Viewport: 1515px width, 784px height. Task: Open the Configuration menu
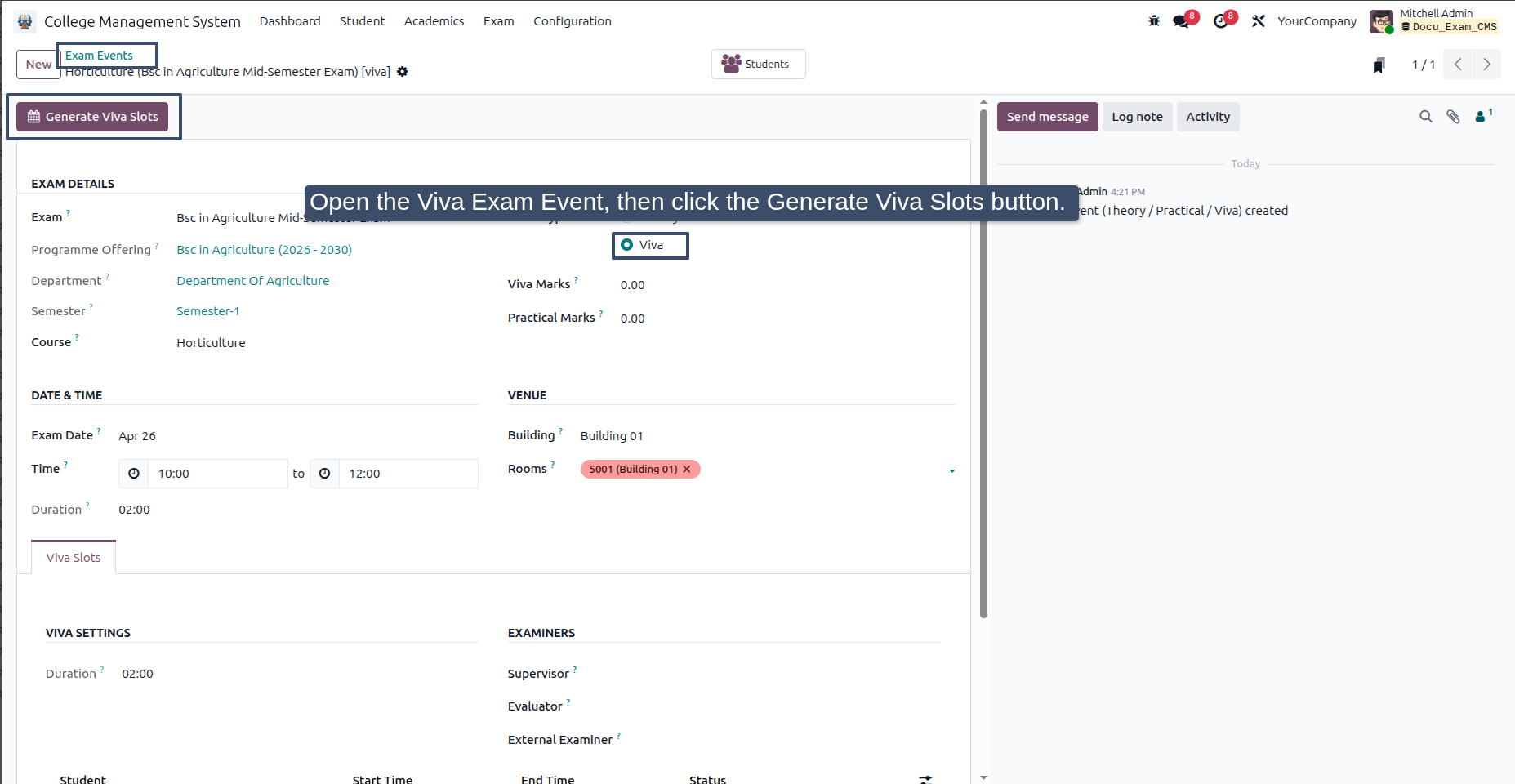(573, 21)
